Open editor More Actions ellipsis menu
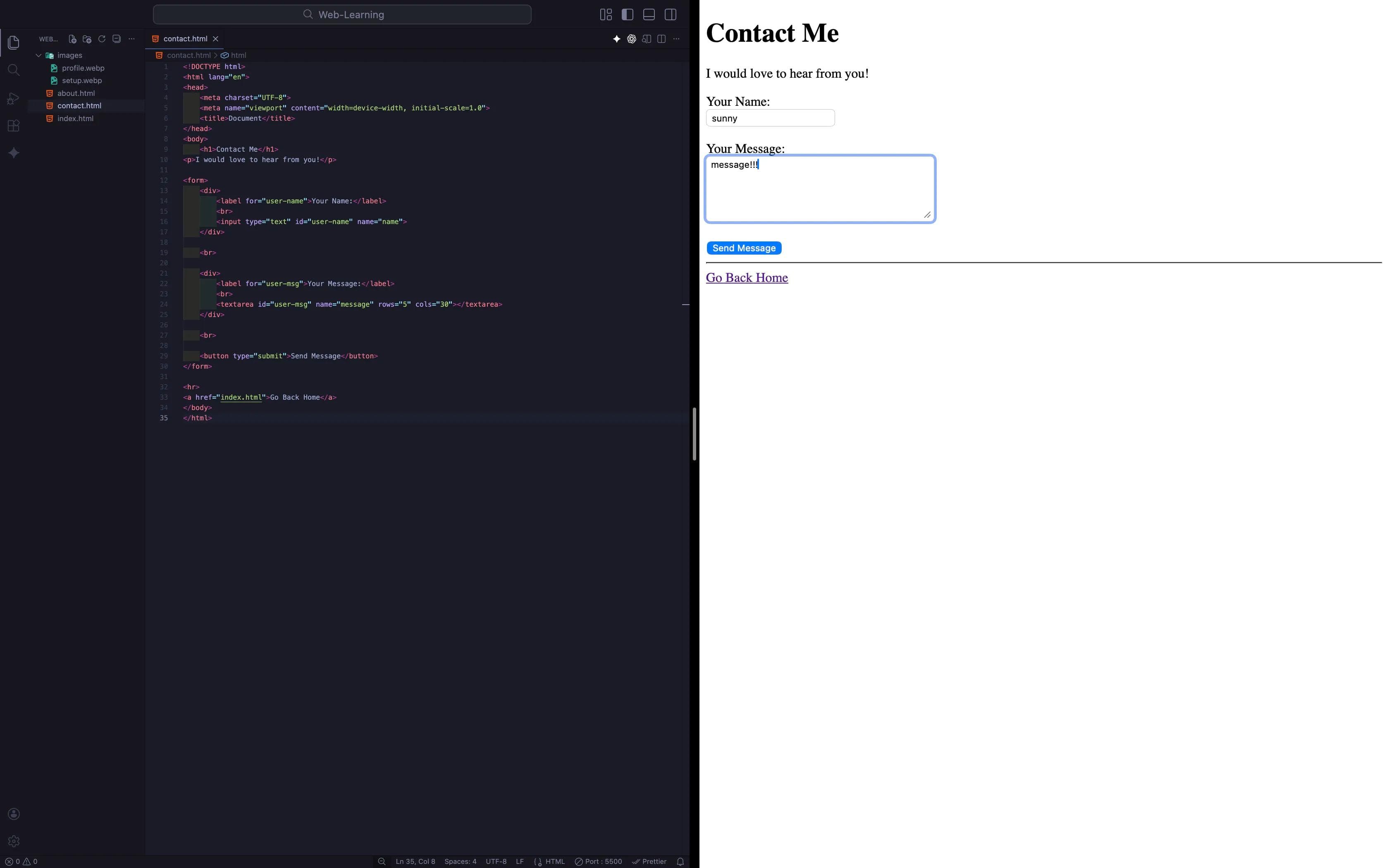Screen dimensions: 1389x868 pos(676,39)
